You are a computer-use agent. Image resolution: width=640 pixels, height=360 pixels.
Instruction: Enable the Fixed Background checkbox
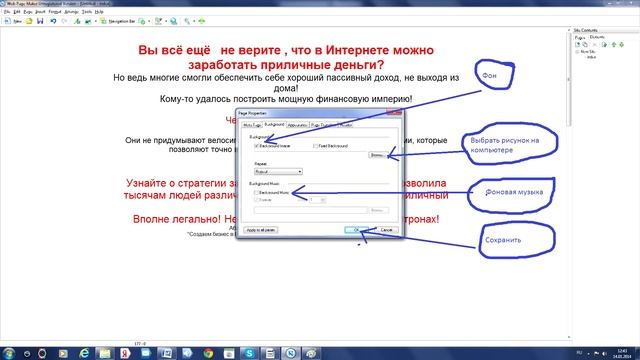(x=316, y=146)
